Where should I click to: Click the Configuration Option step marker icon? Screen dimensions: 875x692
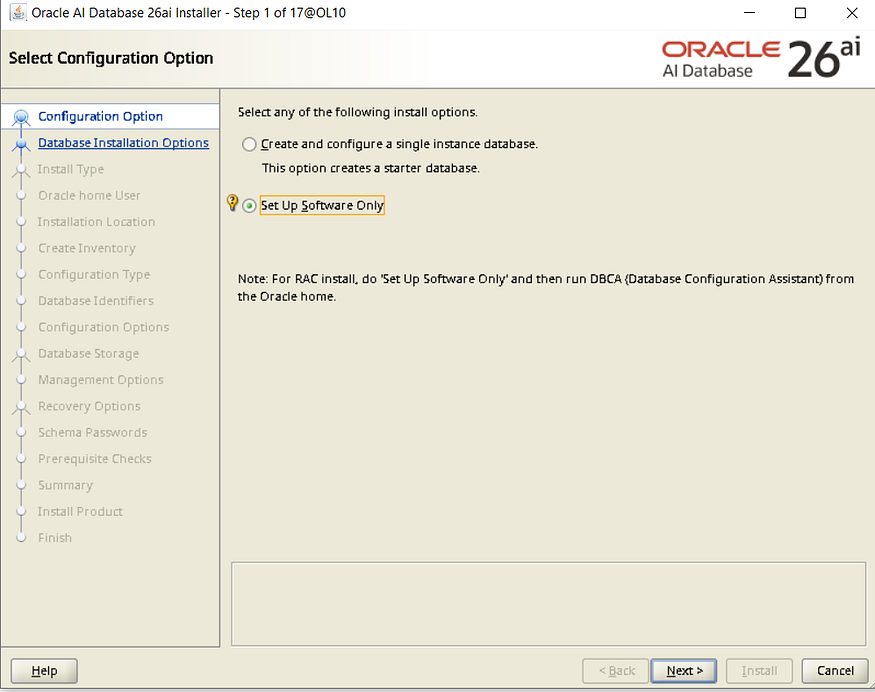pyautogui.click(x=21, y=117)
